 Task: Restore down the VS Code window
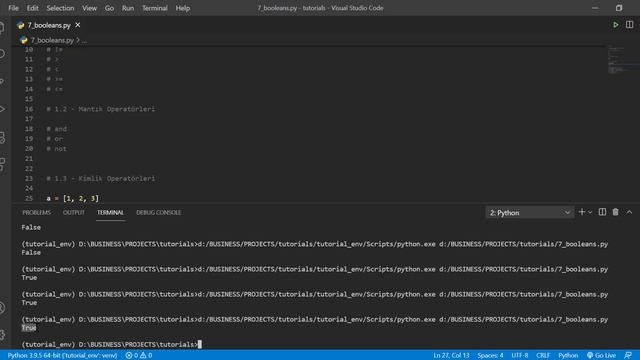(619, 8)
